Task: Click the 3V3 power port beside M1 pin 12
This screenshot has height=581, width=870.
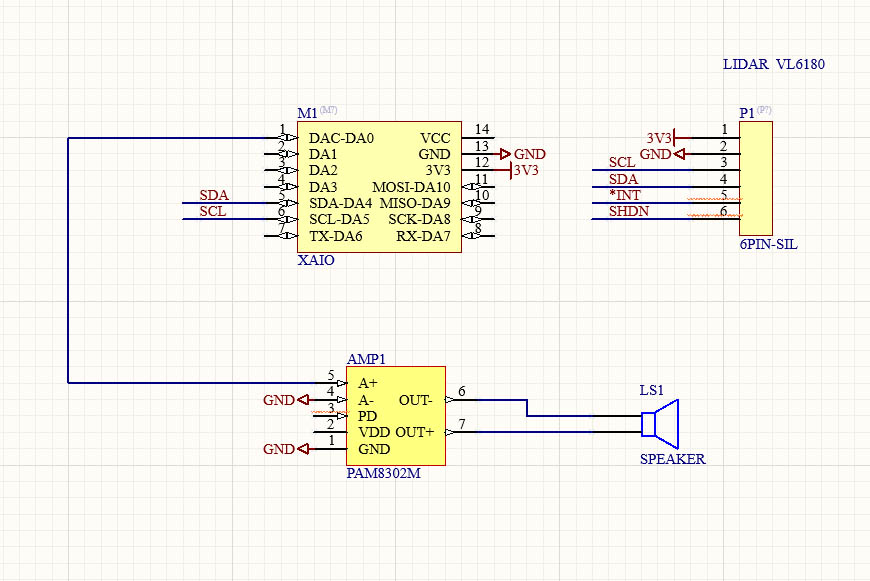Action: pos(525,171)
